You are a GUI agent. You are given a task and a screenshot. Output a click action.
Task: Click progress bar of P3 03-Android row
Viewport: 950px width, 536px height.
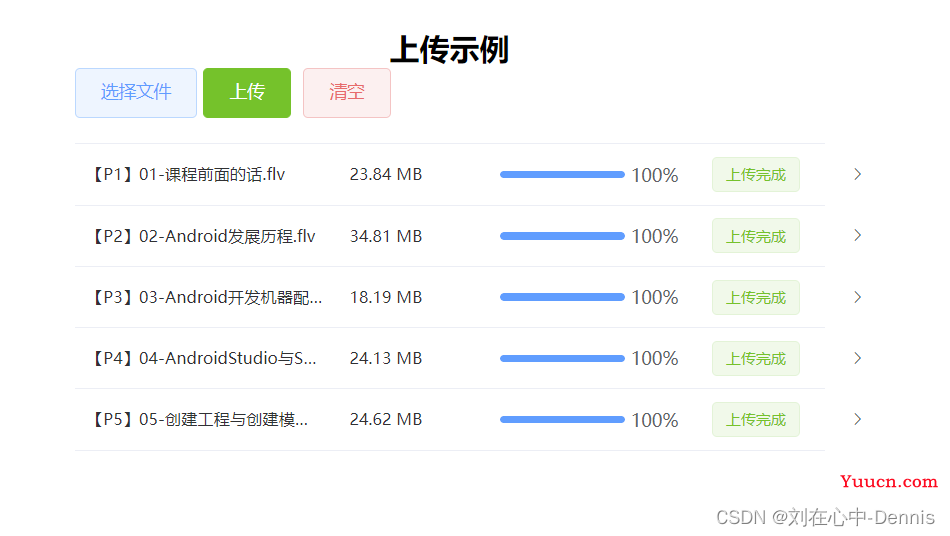click(x=562, y=297)
